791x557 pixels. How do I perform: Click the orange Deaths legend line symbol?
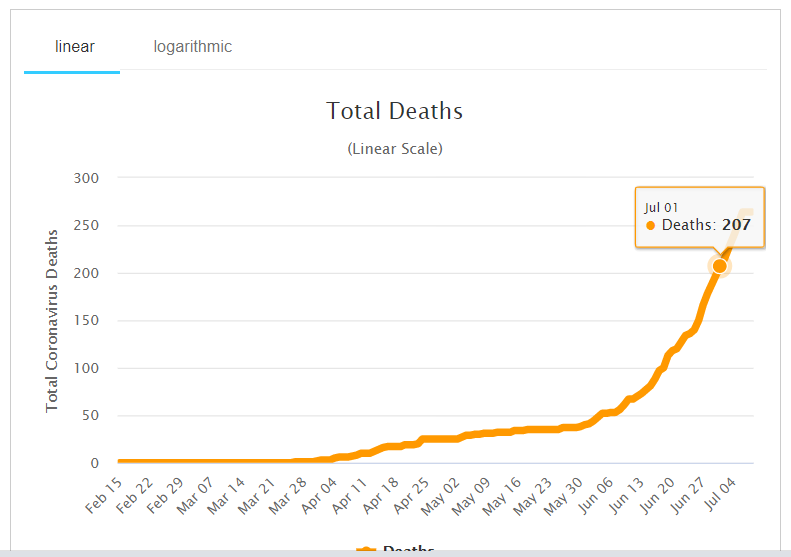coord(366,551)
